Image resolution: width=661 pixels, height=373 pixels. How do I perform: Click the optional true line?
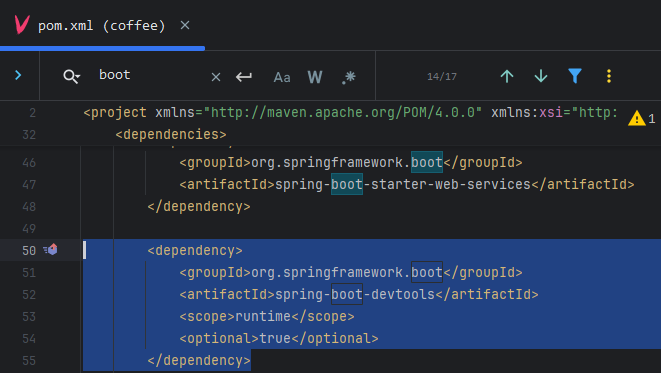tap(279, 338)
